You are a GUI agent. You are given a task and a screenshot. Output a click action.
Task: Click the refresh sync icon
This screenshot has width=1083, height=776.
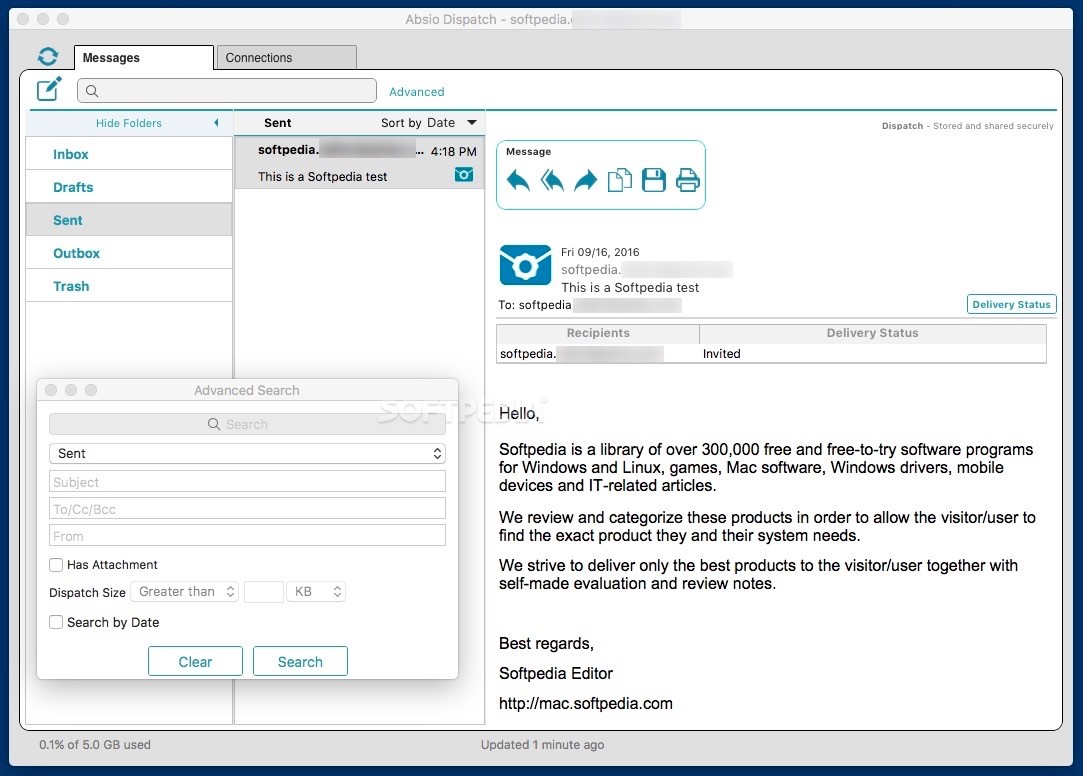(48, 56)
